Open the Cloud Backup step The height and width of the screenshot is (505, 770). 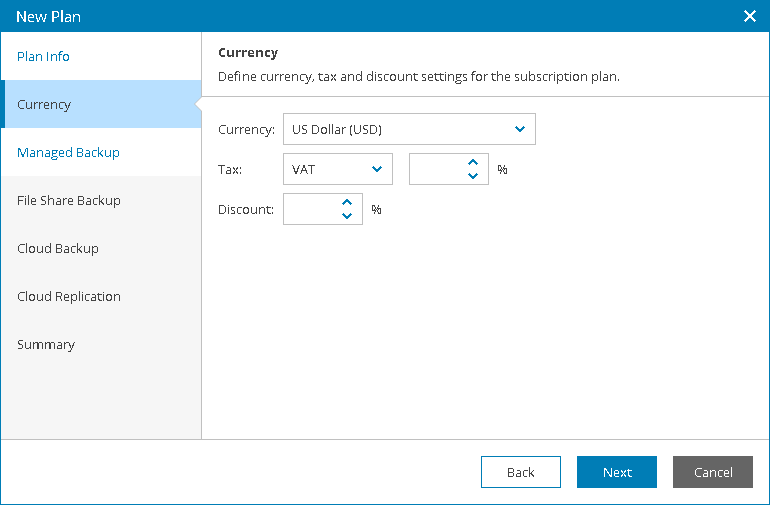pyautogui.click(x=58, y=248)
